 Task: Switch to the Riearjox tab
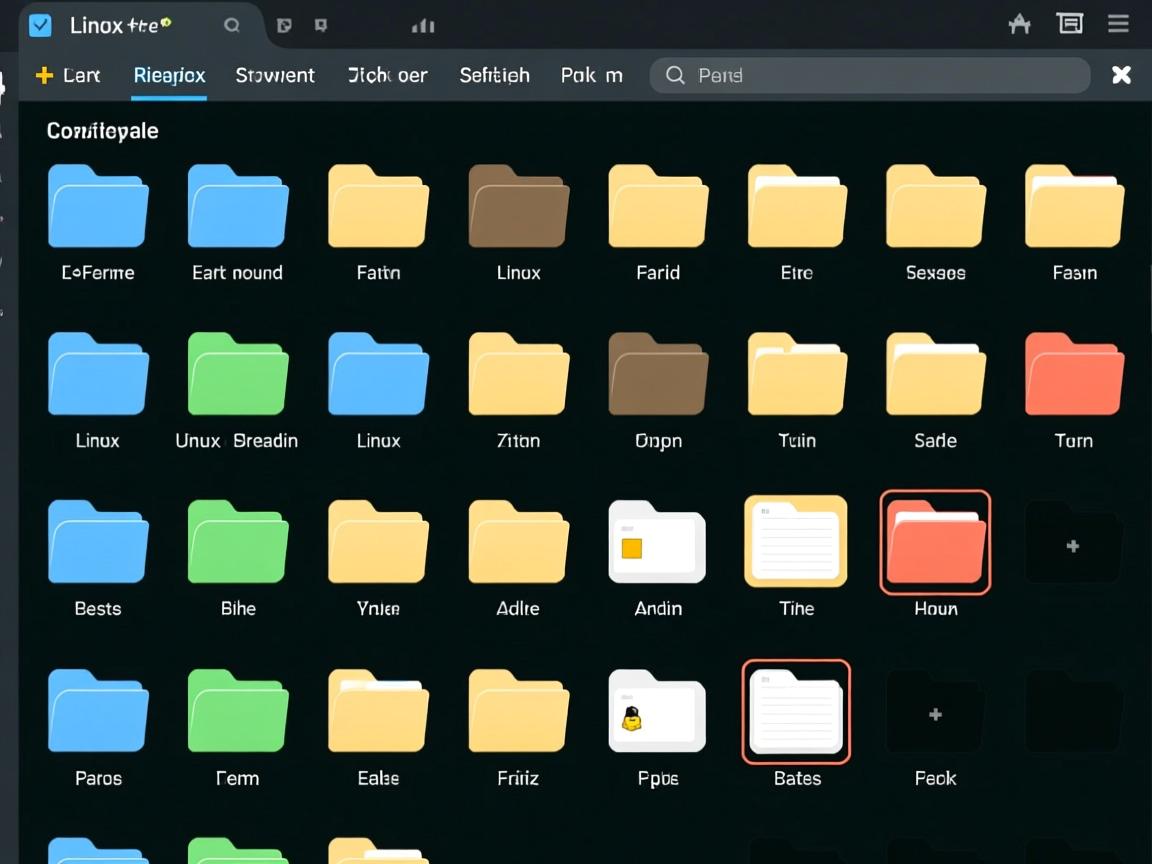[x=168, y=74]
